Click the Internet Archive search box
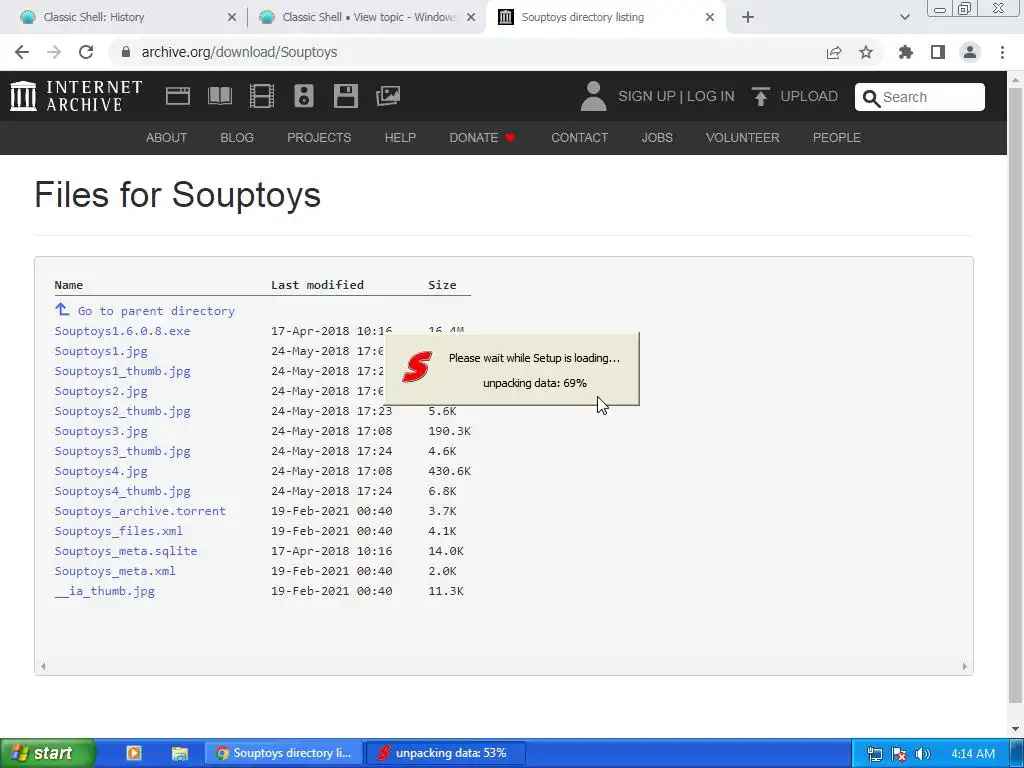The height and width of the screenshot is (768, 1024). [x=920, y=97]
